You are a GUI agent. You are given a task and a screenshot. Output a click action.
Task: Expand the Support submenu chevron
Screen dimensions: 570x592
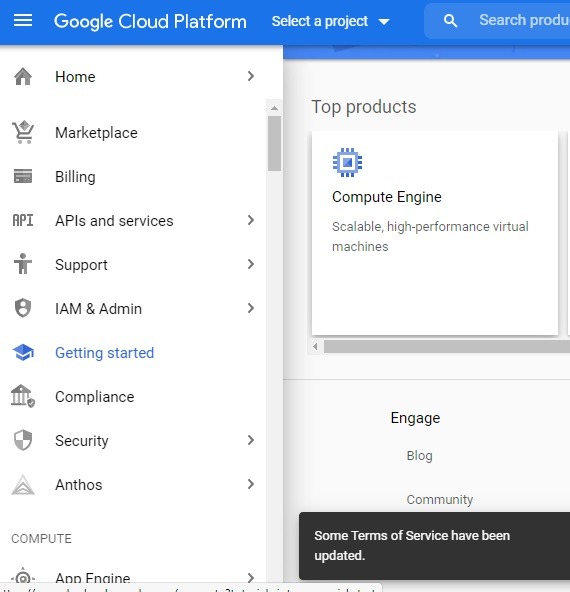pyautogui.click(x=251, y=264)
